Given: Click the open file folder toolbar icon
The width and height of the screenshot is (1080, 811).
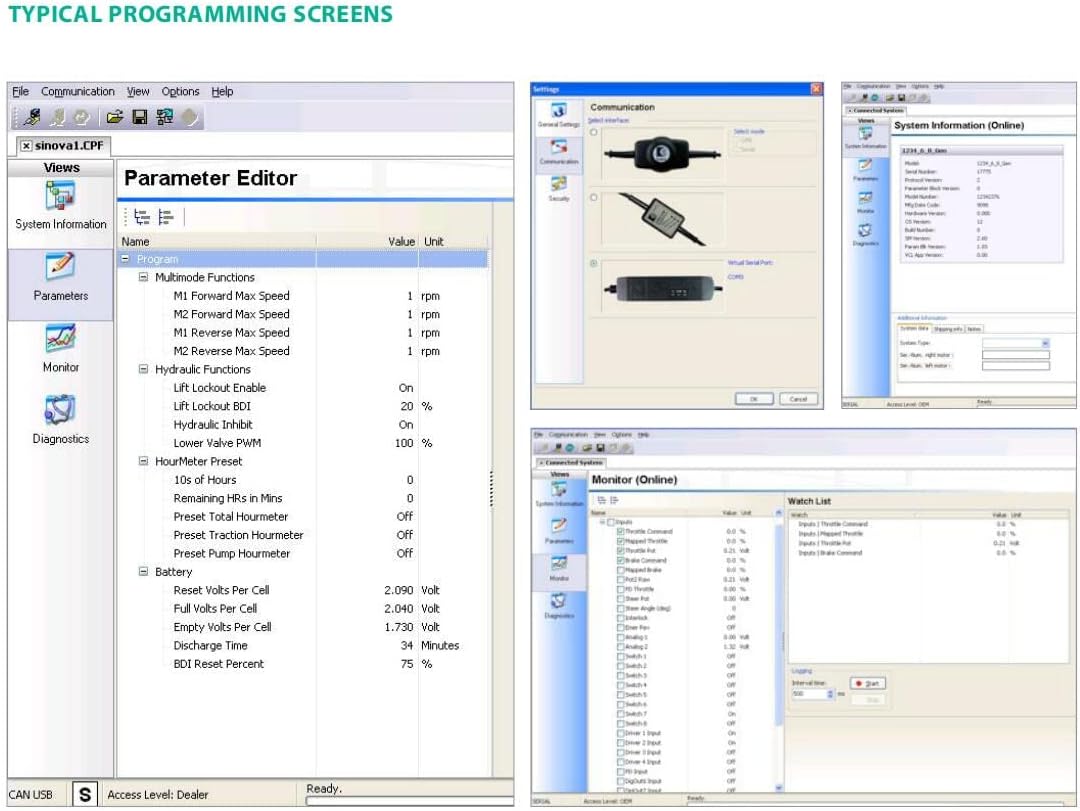Looking at the screenshot, I should pos(115,118).
